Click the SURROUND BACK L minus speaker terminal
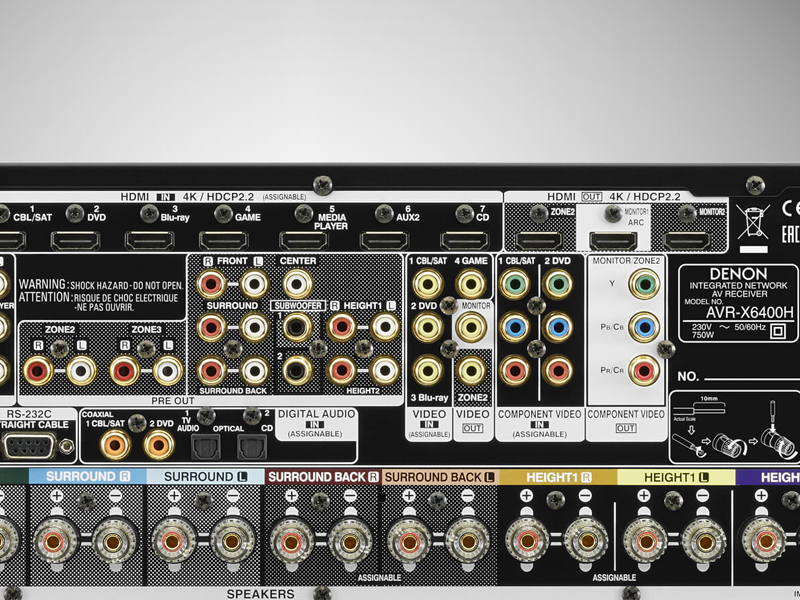This screenshot has width=800, height=600. tap(467, 542)
